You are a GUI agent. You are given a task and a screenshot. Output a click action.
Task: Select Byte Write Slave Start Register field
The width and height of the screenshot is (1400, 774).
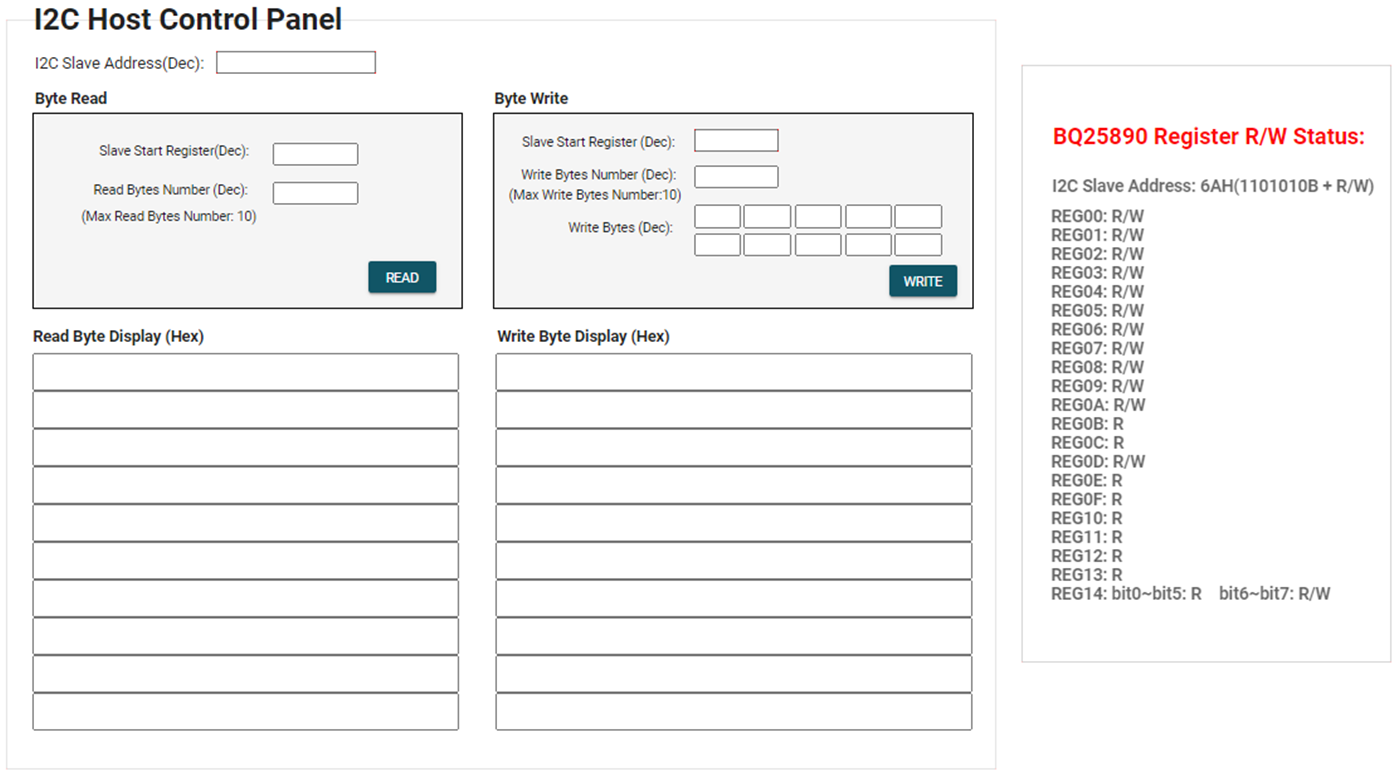click(x=736, y=141)
